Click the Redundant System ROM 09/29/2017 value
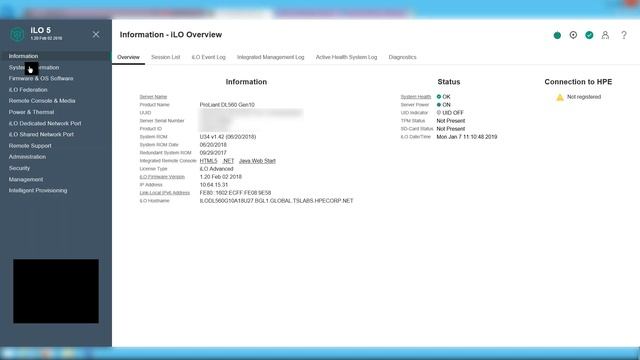 [x=213, y=153]
